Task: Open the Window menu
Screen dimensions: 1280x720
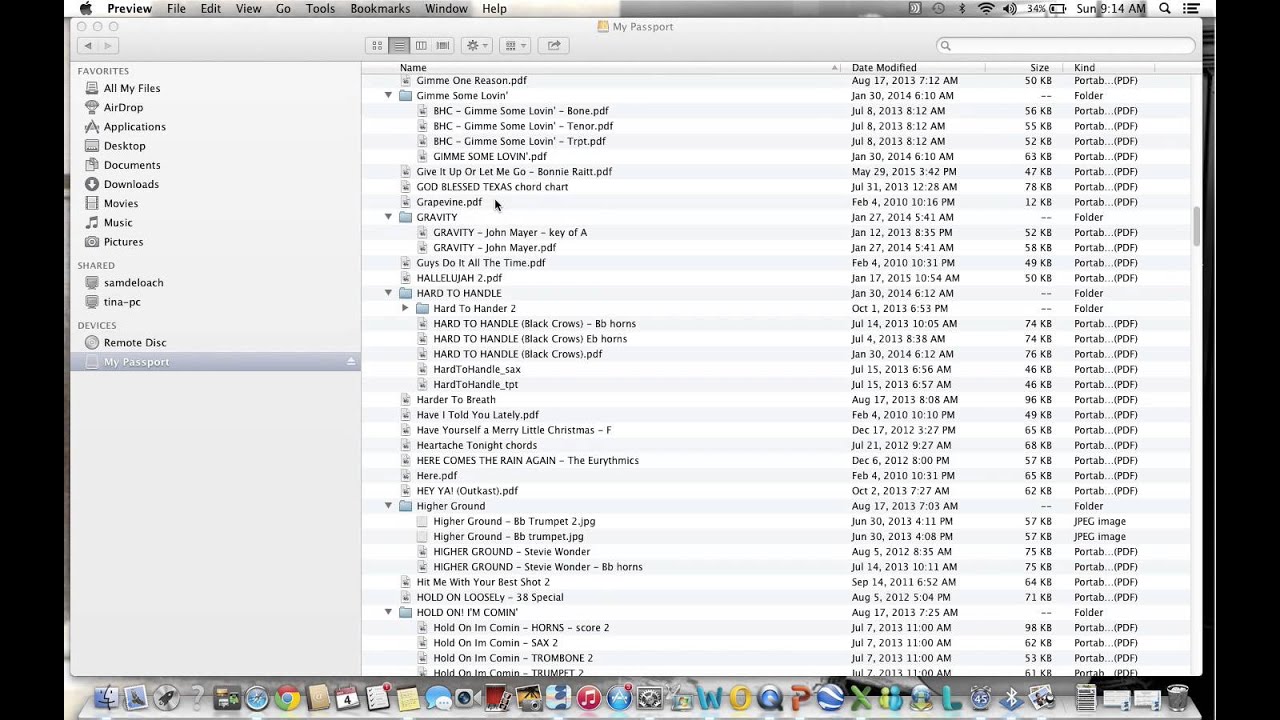Action: tap(446, 8)
